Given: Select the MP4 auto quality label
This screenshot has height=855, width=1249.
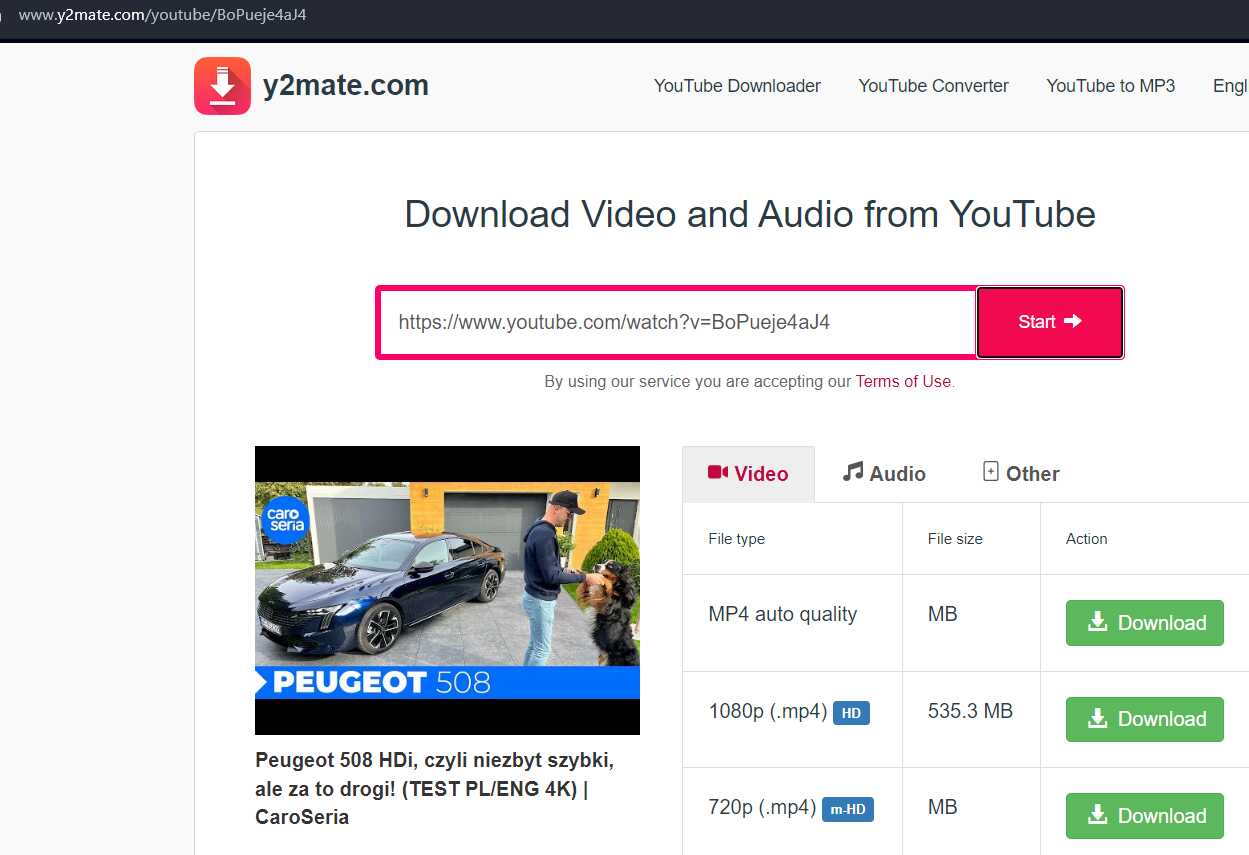Looking at the screenshot, I should 782,614.
